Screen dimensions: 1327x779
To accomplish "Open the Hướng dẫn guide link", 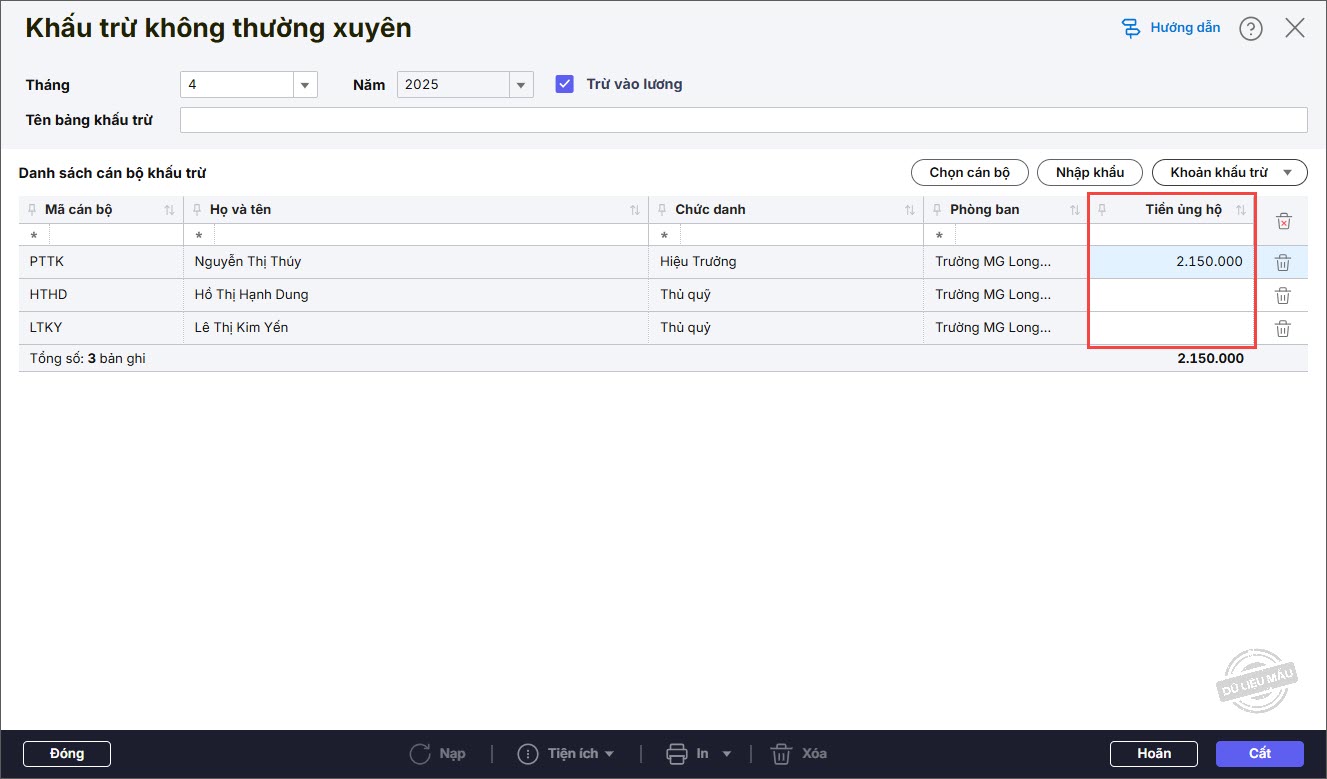I will point(1171,28).
